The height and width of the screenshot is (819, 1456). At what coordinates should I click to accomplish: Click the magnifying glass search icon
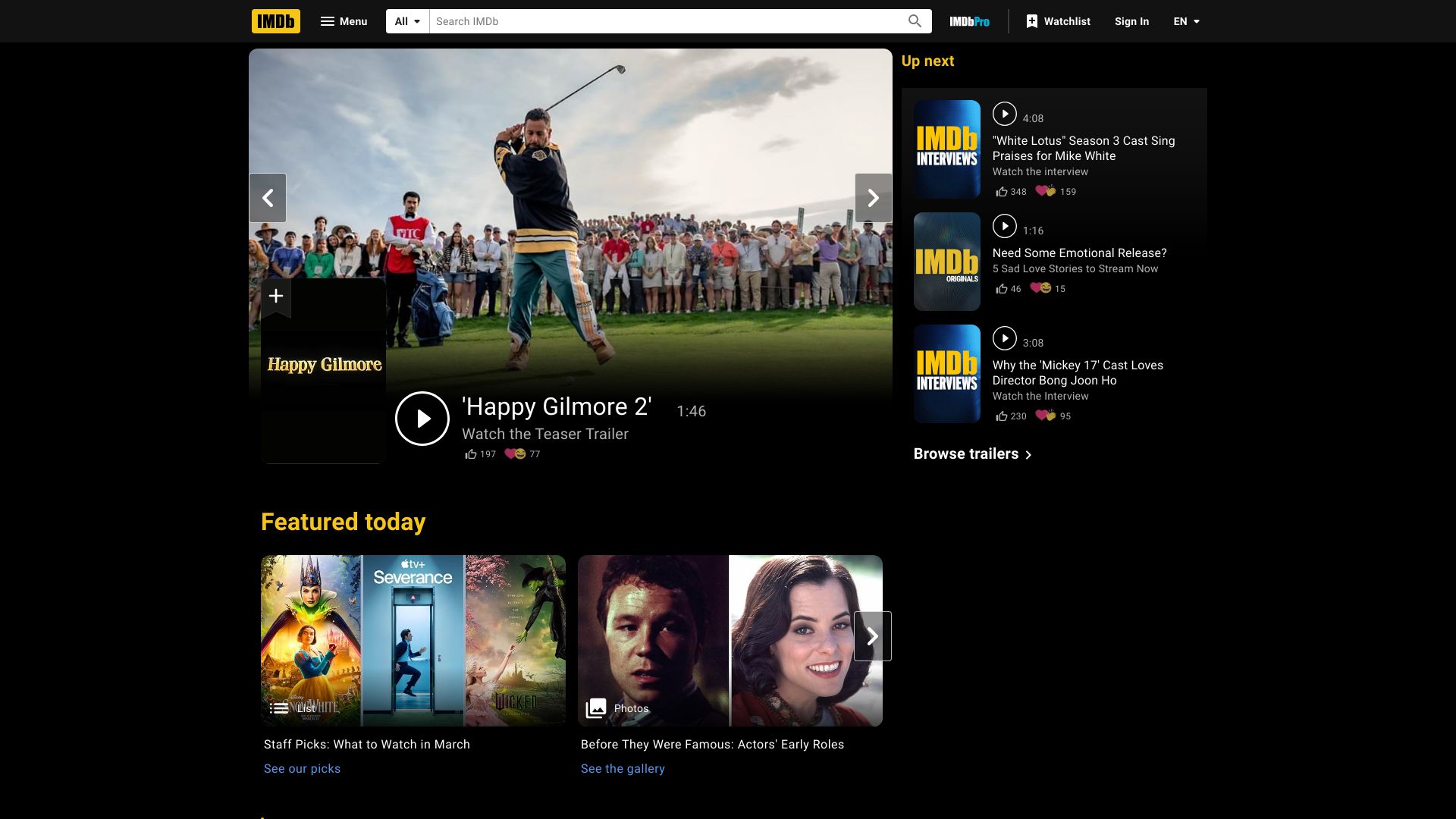(x=915, y=21)
